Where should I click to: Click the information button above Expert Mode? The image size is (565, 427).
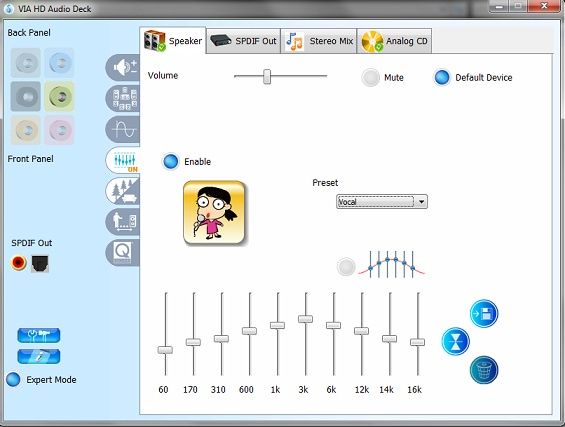[x=39, y=357]
